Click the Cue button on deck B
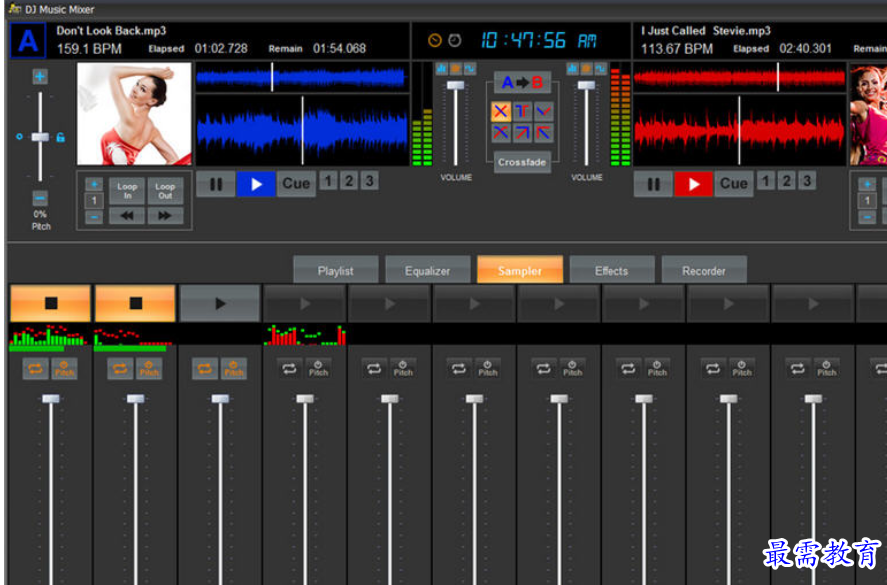The width and height of the screenshot is (887, 585). (x=734, y=184)
